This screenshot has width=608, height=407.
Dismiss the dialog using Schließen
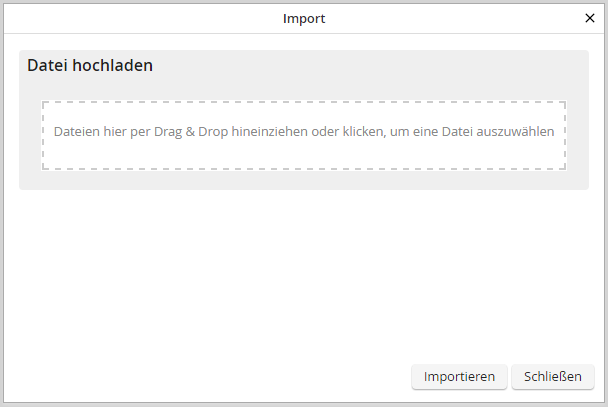click(x=553, y=376)
